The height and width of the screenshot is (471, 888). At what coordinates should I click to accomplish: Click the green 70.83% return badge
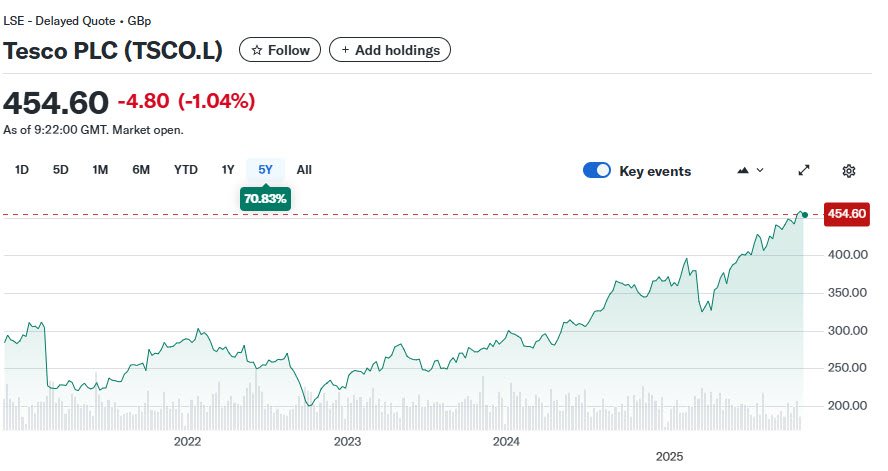point(265,199)
